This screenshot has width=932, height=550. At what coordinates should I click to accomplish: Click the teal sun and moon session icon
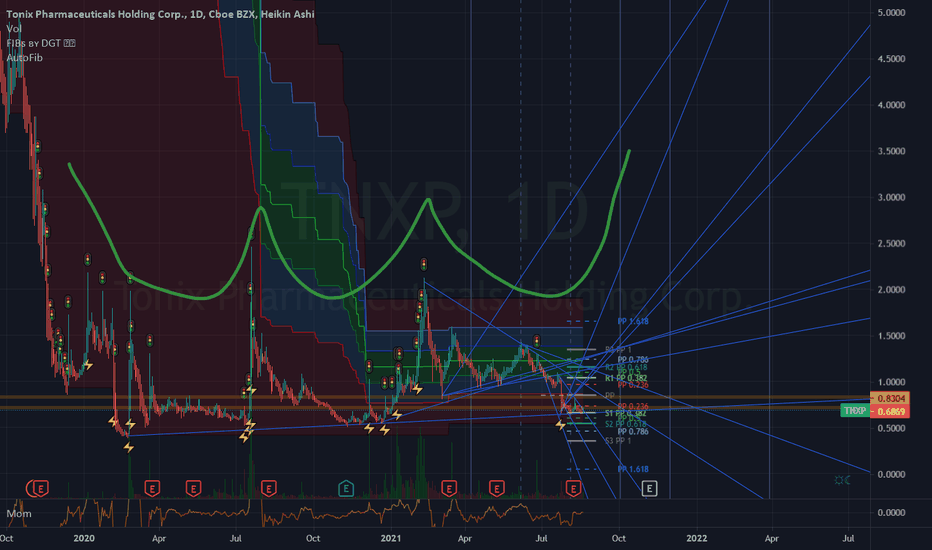tap(842, 479)
